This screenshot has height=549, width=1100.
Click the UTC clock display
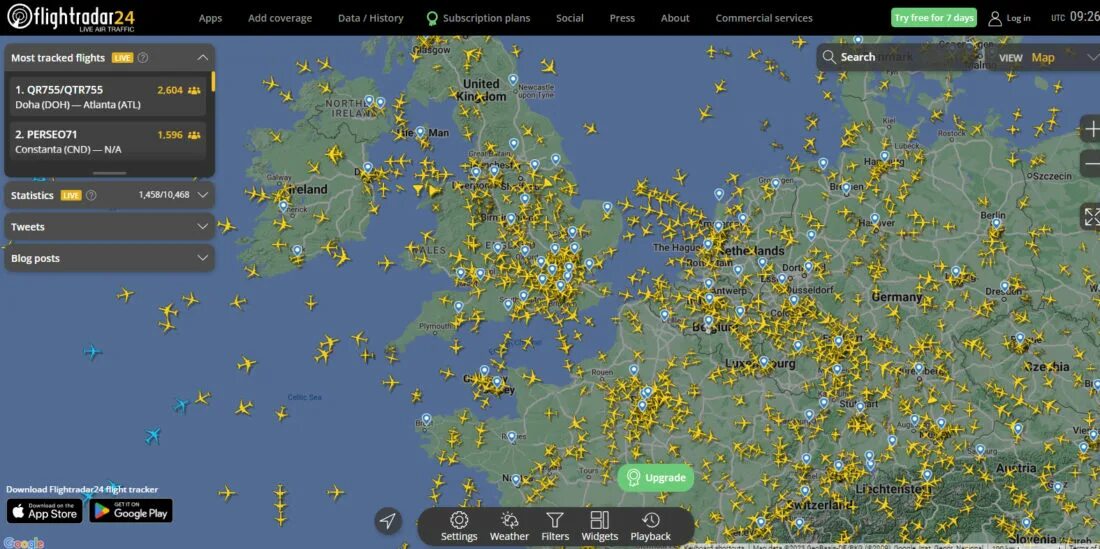click(x=1075, y=18)
